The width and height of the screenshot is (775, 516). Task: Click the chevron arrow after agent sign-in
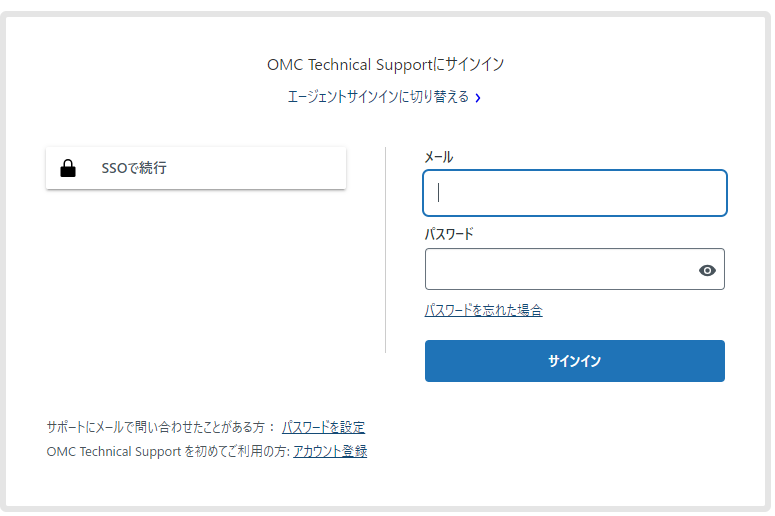coord(478,98)
